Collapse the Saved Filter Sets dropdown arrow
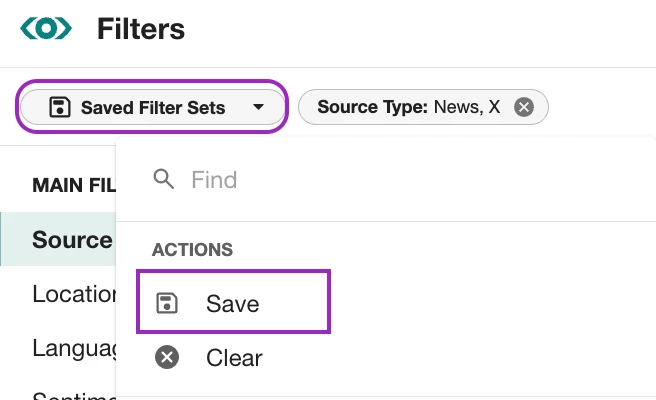Viewport: 656px width, 400px height. (258, 107)
